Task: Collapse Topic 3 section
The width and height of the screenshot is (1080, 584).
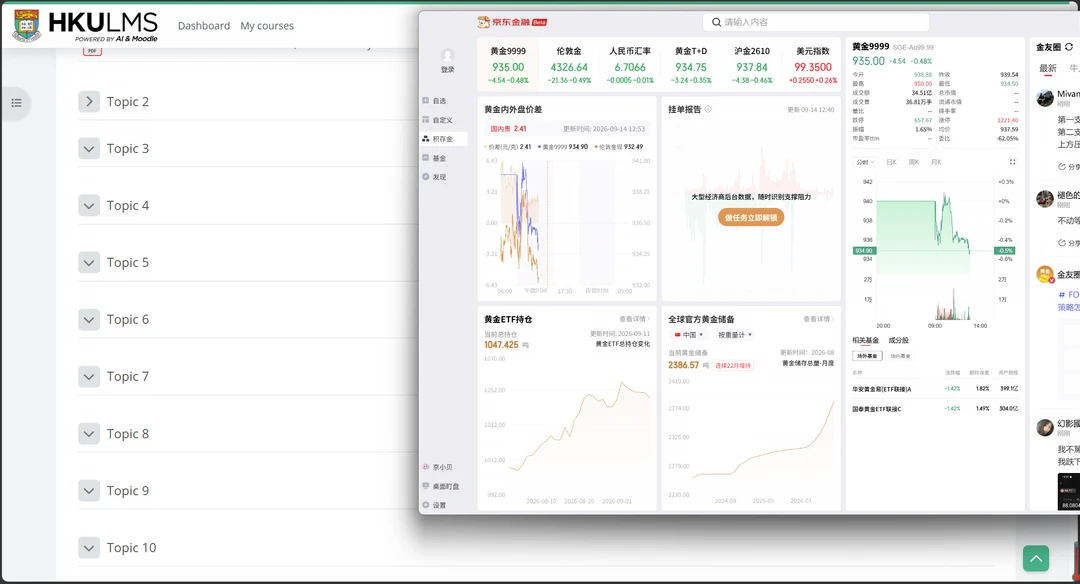Action: [x=89, y=149]
